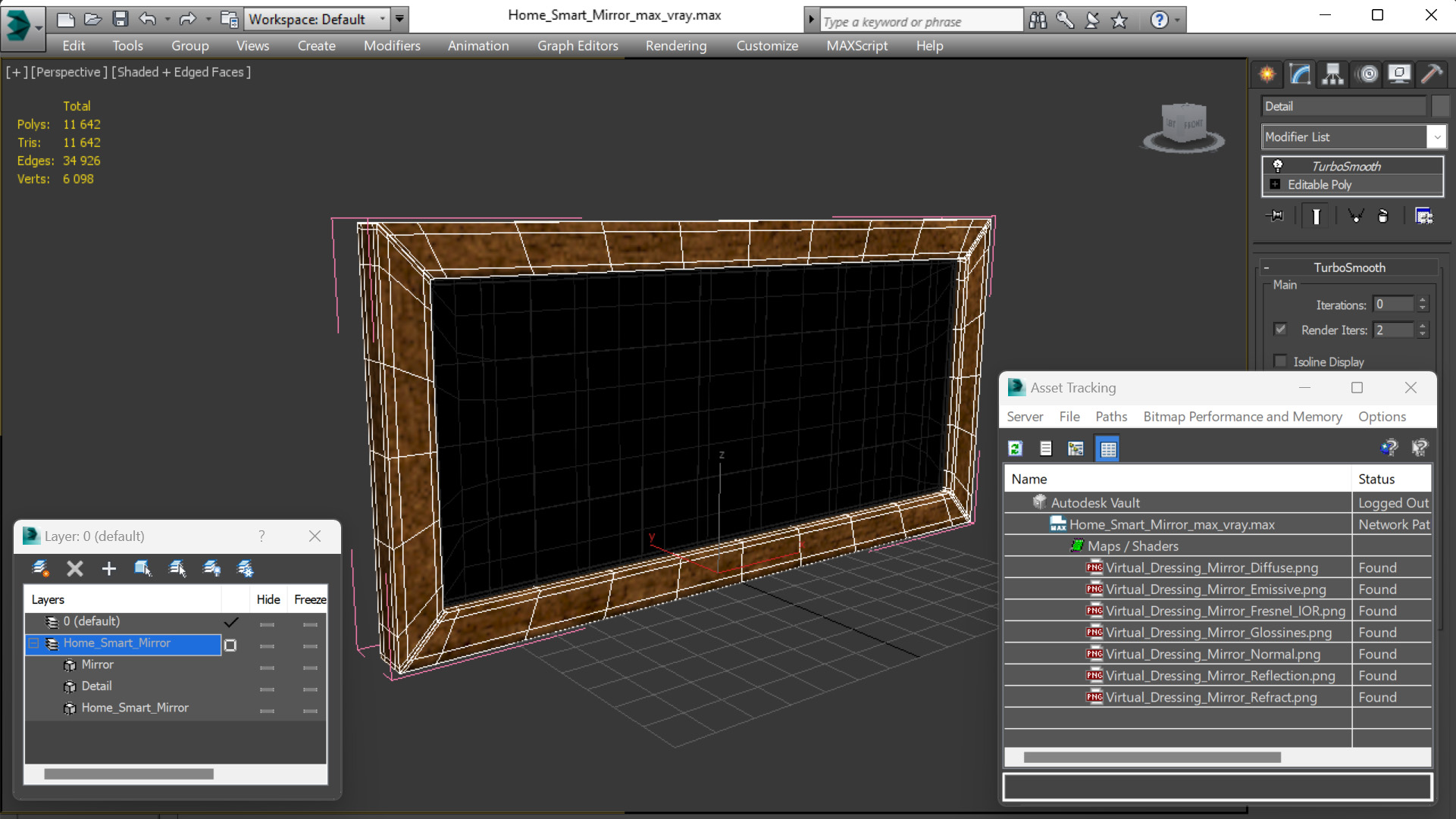Click the Detail object name field
Viewport: 1456px width, 819px height.
[x=1344, y=106]
